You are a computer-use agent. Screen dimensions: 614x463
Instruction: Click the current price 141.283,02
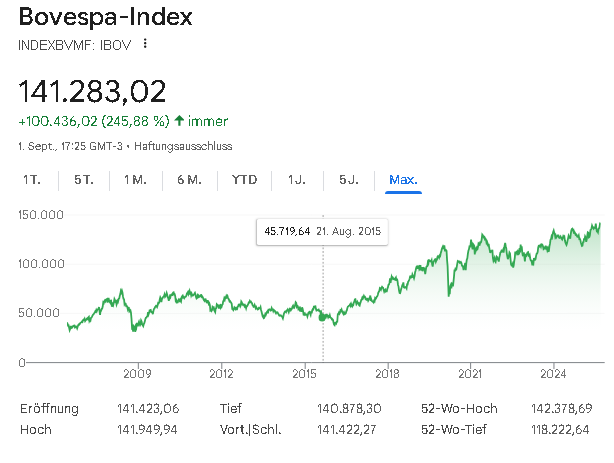[x=92, y=90]
